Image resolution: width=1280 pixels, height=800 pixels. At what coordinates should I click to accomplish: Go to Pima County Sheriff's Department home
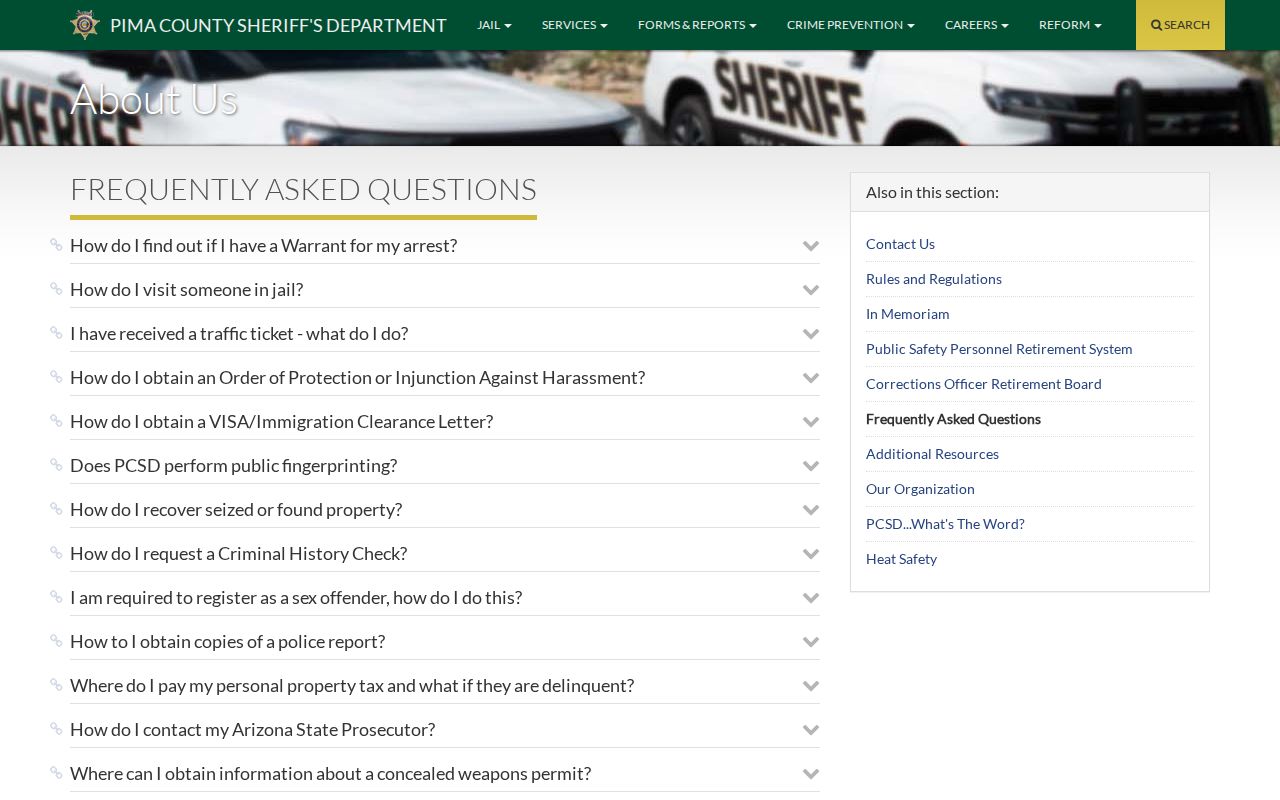tap(278, 25)
